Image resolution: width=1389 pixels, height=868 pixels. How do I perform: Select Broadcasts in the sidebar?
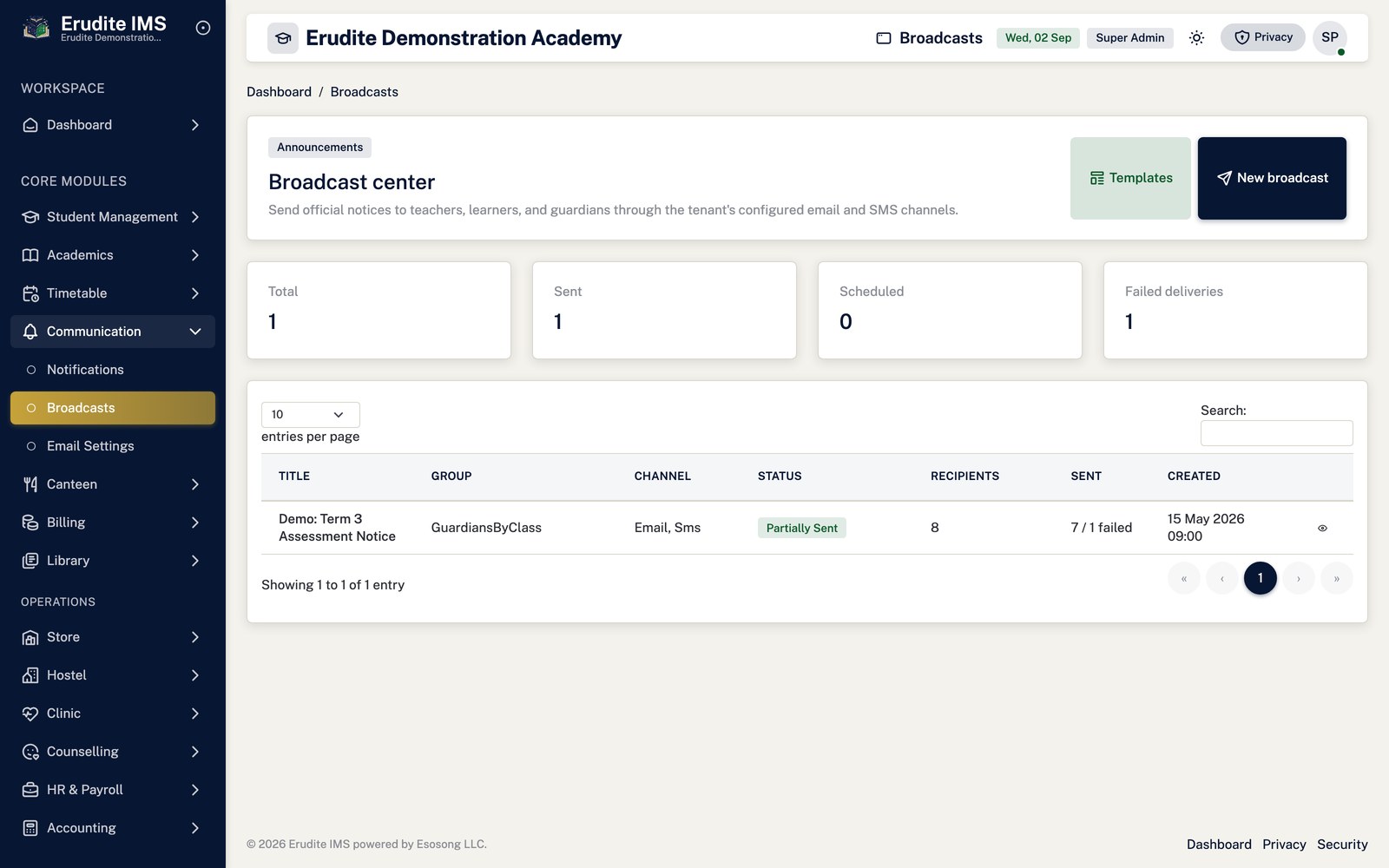pyautogui.click(x=113, y=408)
